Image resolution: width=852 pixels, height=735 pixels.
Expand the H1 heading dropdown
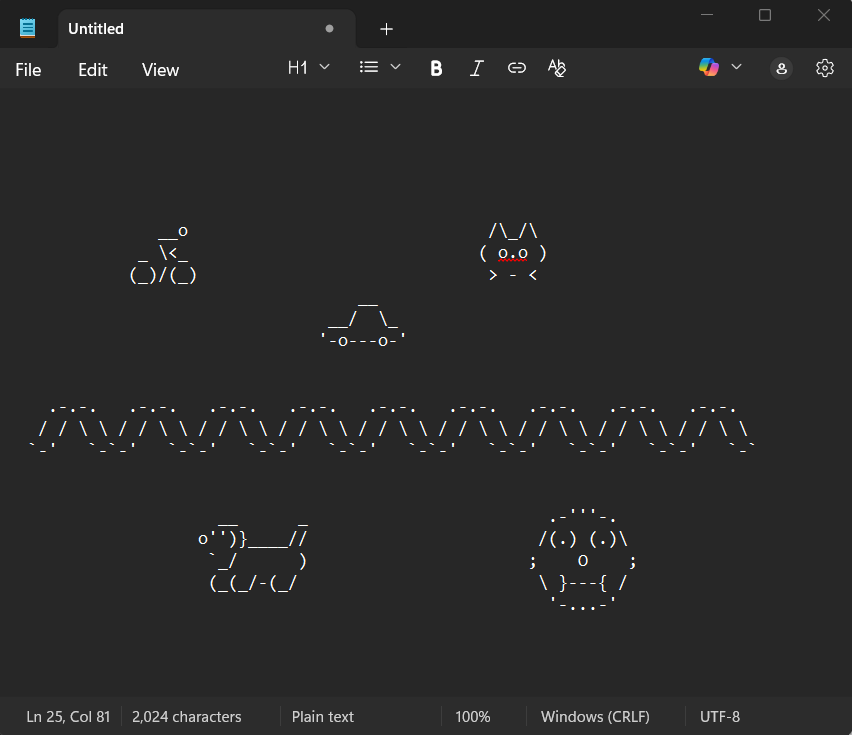click(308, 67)
